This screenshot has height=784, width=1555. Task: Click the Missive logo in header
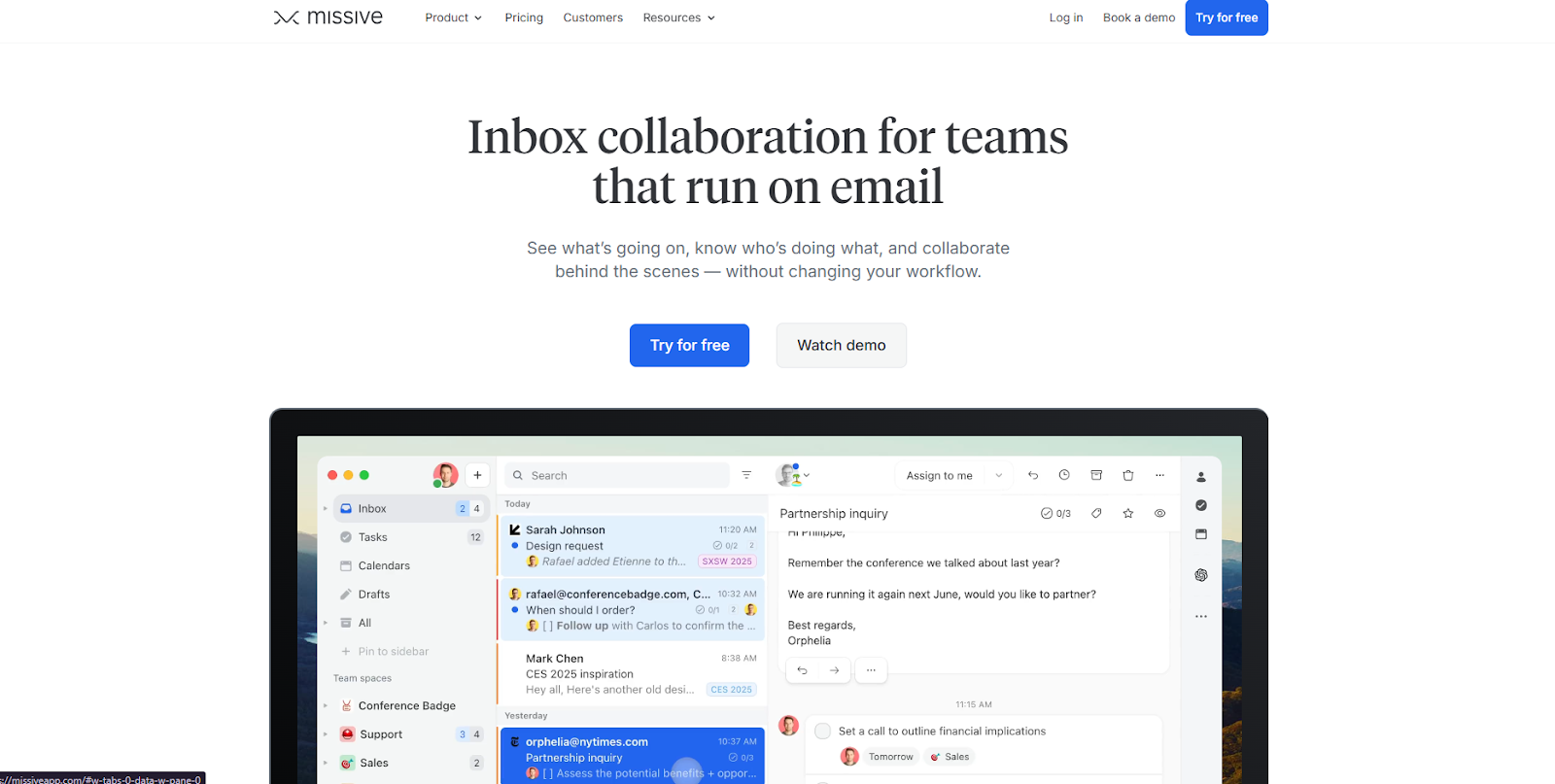(328, 17)
